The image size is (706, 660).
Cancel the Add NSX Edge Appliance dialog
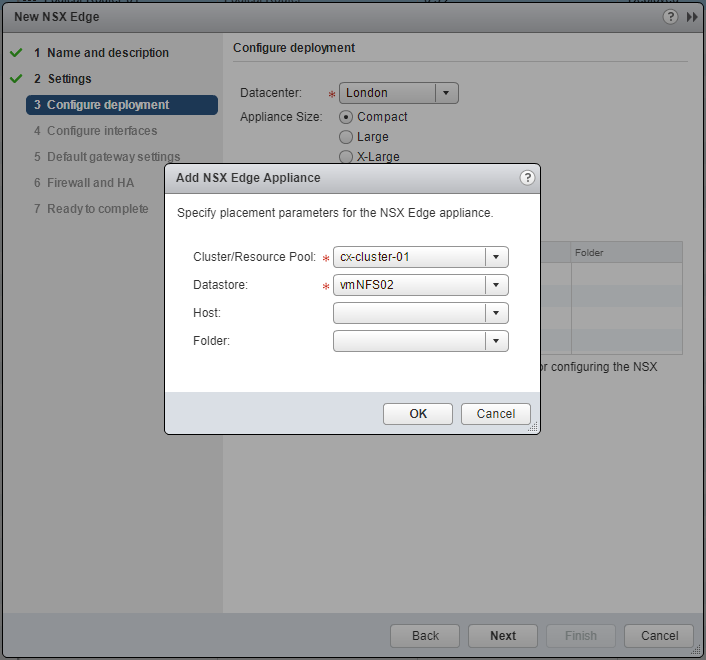495,414
